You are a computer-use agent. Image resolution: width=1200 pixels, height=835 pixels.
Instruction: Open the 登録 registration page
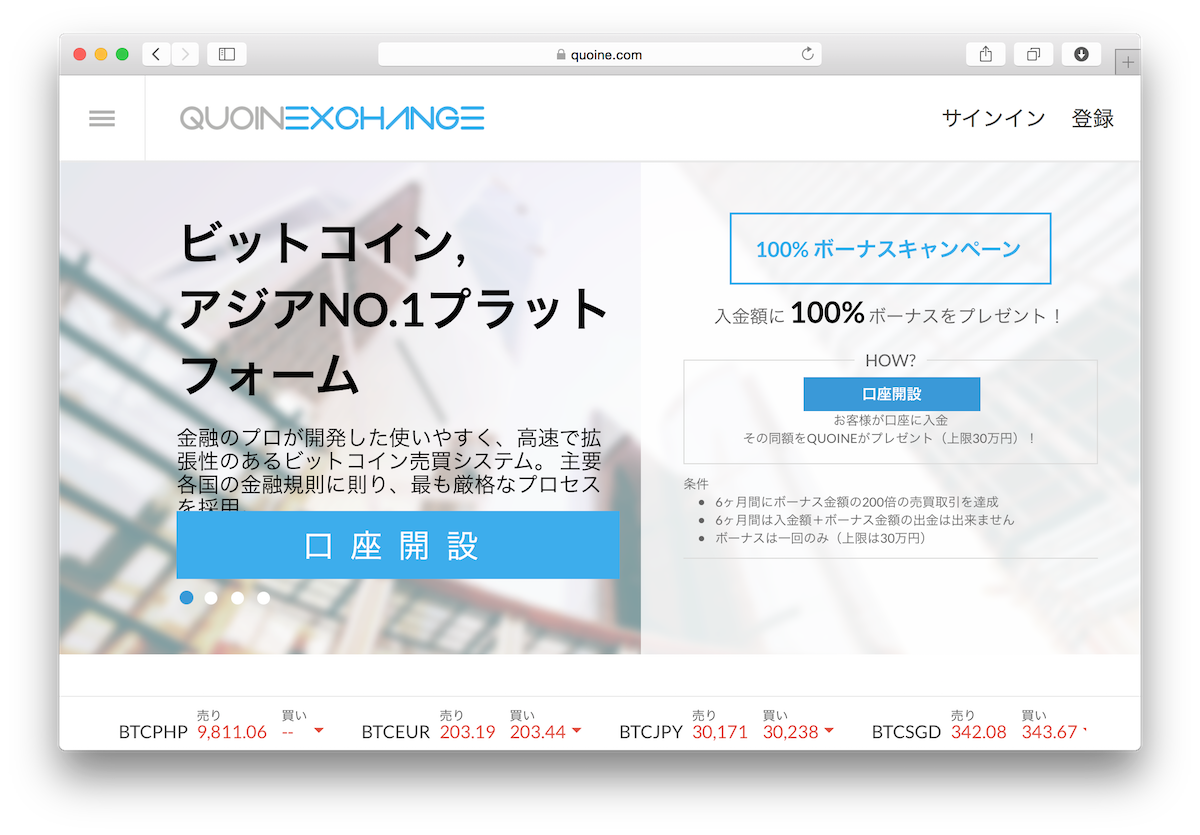click(1092, 119)
